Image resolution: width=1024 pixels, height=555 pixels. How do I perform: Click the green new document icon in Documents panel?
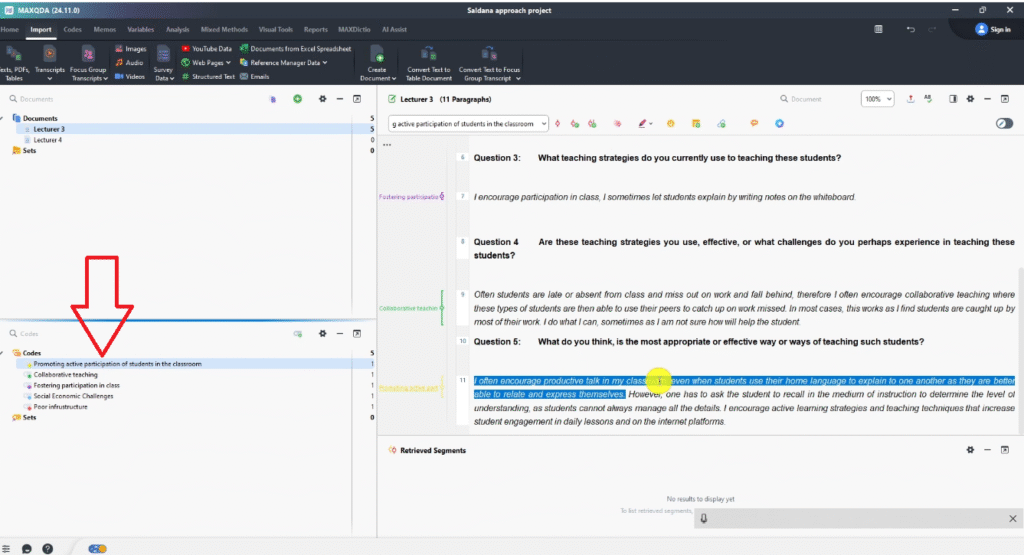[x=297, y=99]
